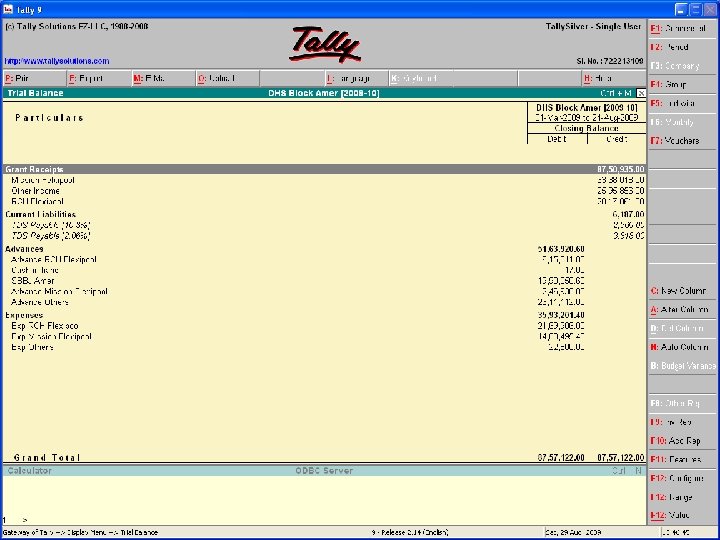Click F2: Period to change dates

tap(683, 47)
